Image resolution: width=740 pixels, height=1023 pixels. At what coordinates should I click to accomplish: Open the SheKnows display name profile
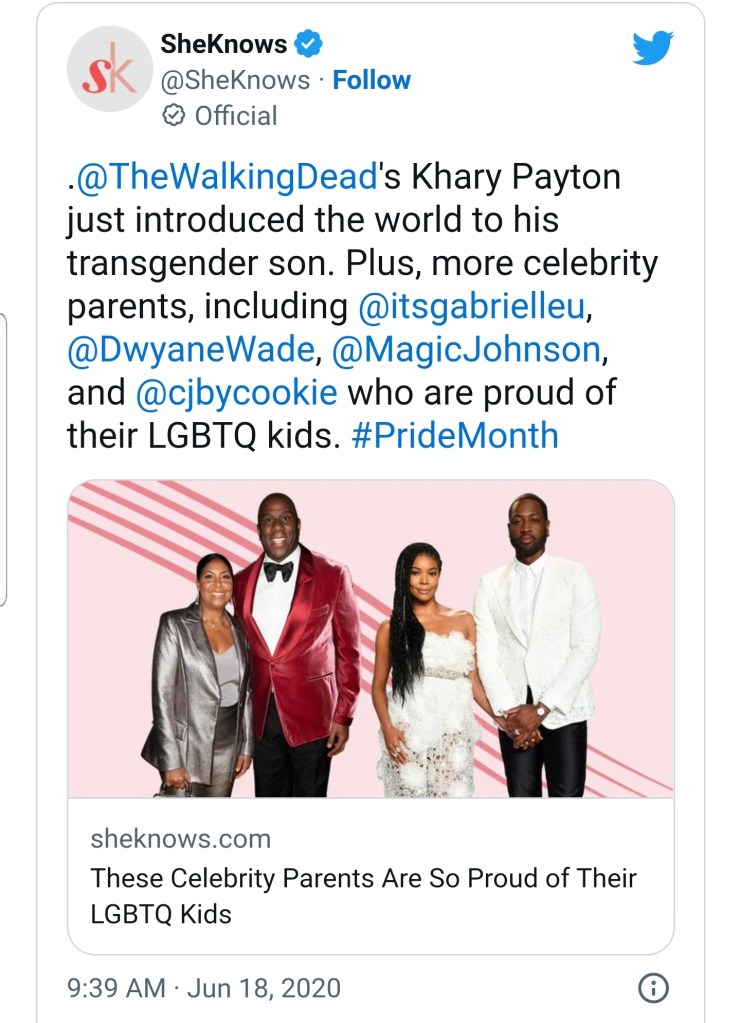coord(223,44)
